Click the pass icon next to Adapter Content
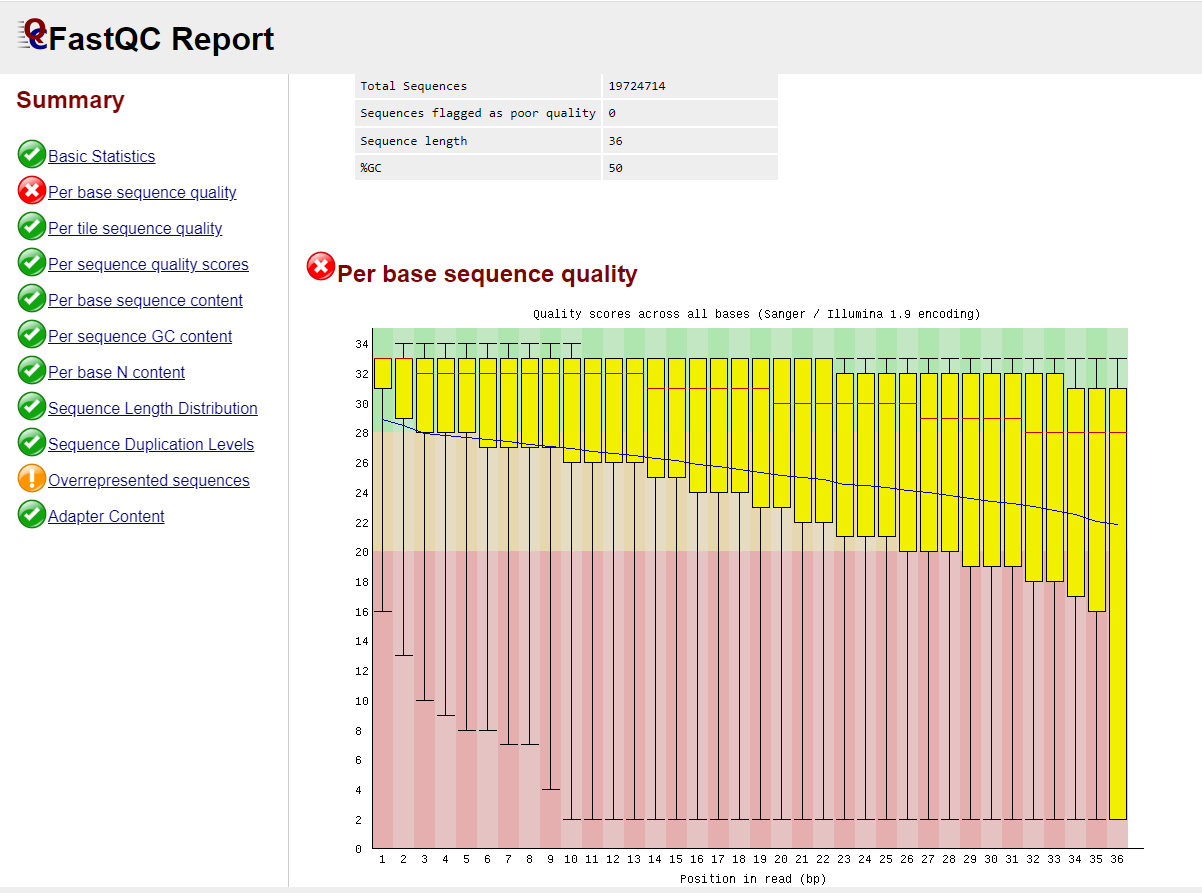 click(x=32, y=515)
